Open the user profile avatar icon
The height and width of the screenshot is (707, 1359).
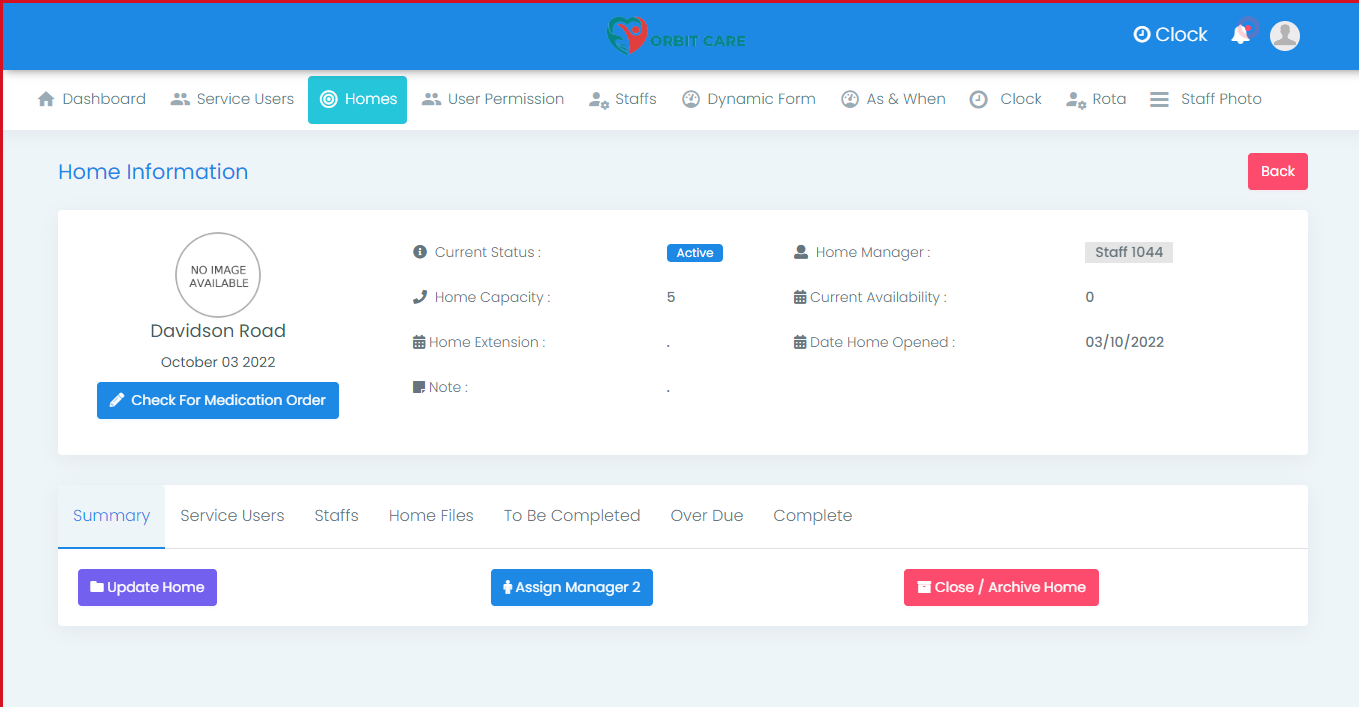1284,35
